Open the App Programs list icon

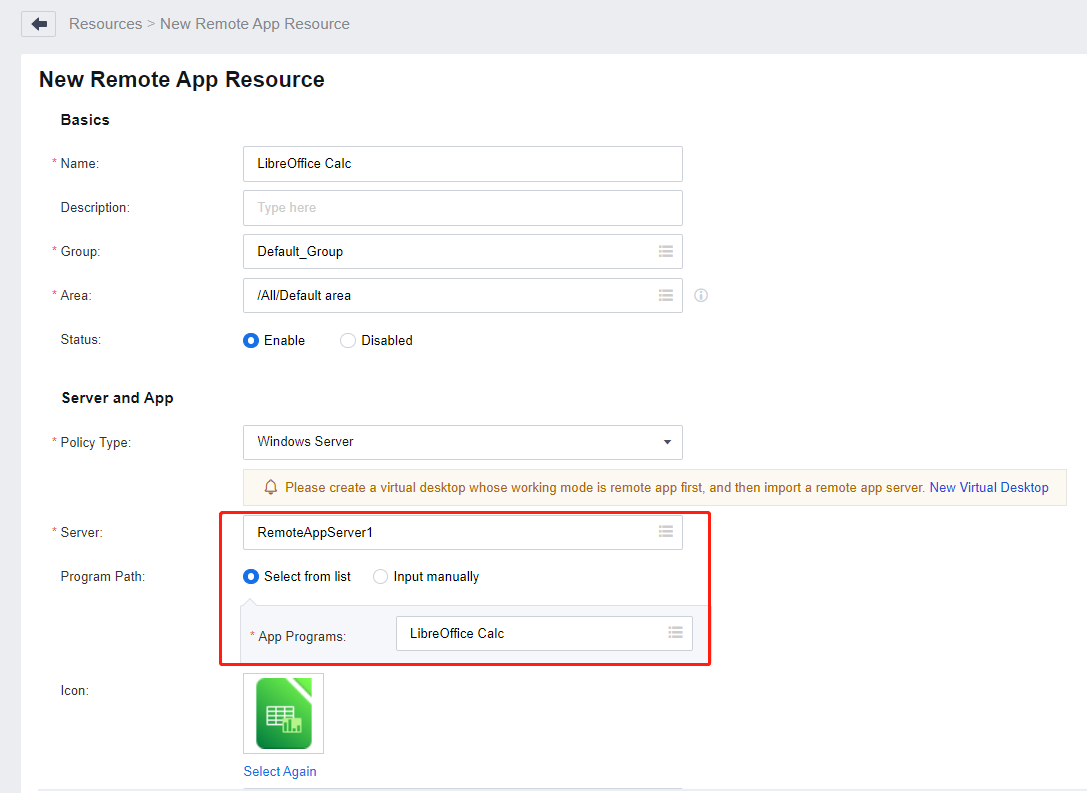click(675, 632)
